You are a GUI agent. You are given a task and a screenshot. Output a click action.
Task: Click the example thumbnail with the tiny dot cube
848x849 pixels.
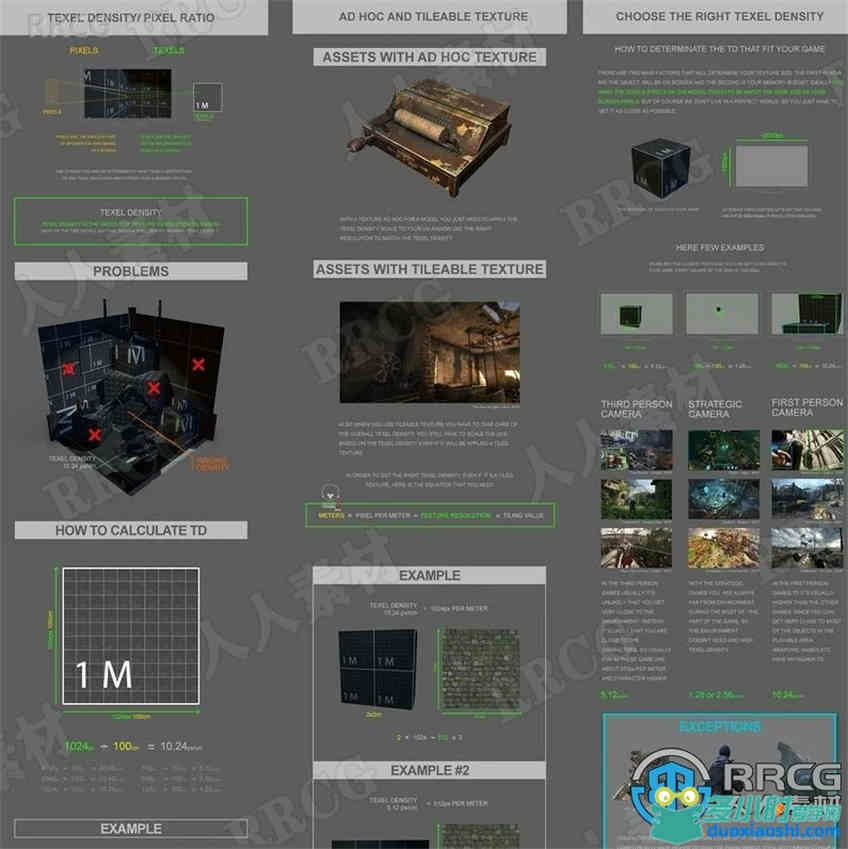pos(722,314)
